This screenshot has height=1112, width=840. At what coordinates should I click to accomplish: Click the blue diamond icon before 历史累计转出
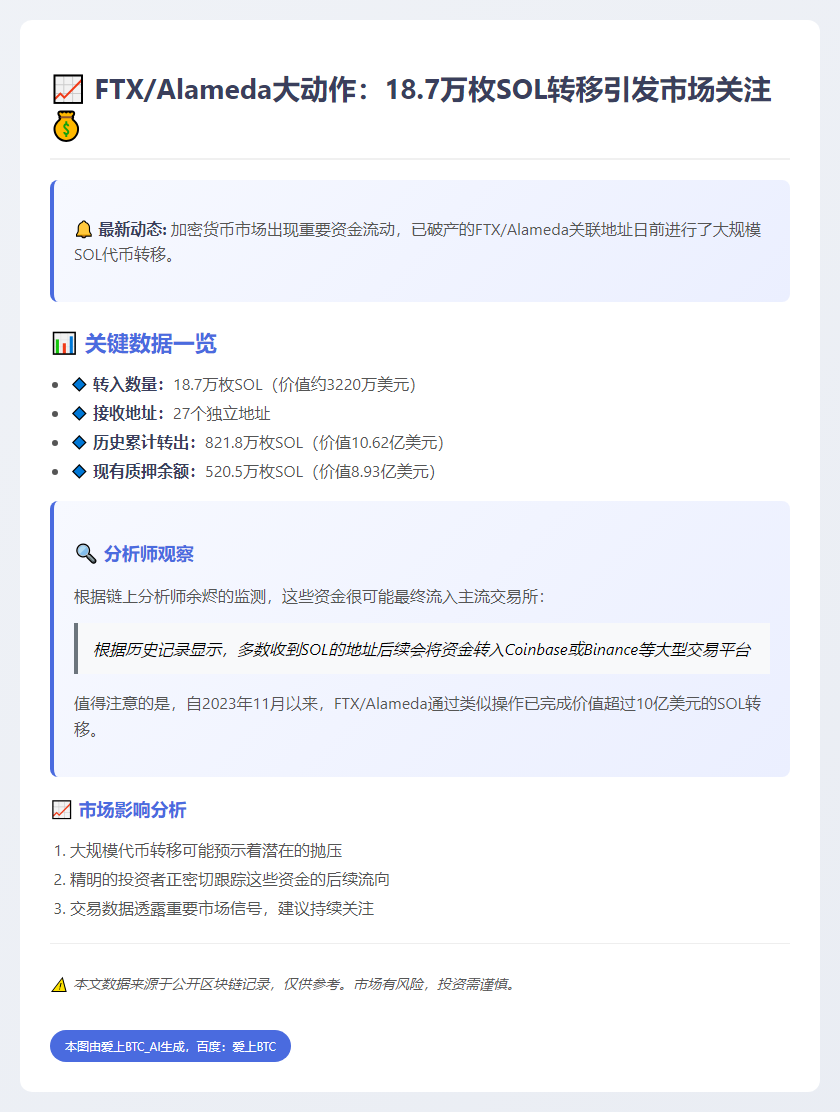79,443
